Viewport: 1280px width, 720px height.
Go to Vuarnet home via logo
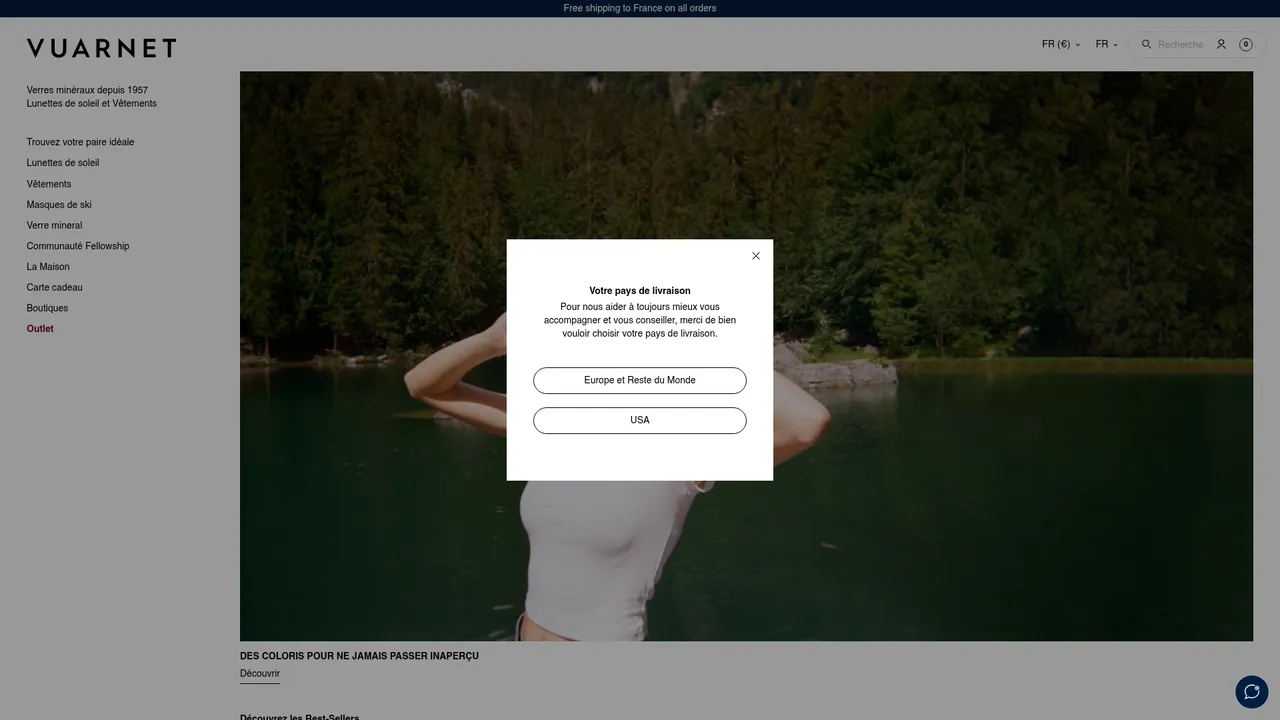point(101,48)
